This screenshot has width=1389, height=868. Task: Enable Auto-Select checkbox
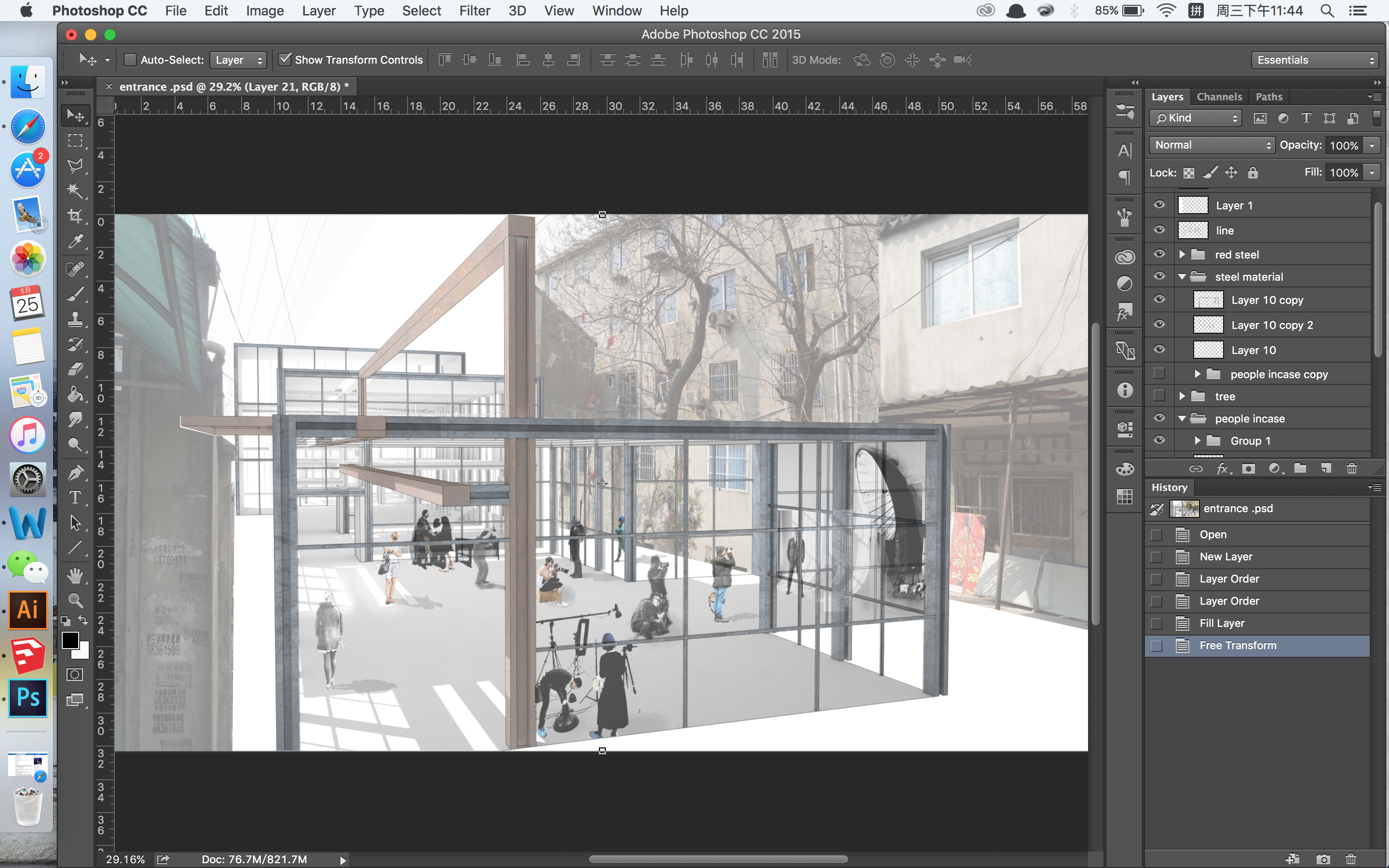coord(130,60)
